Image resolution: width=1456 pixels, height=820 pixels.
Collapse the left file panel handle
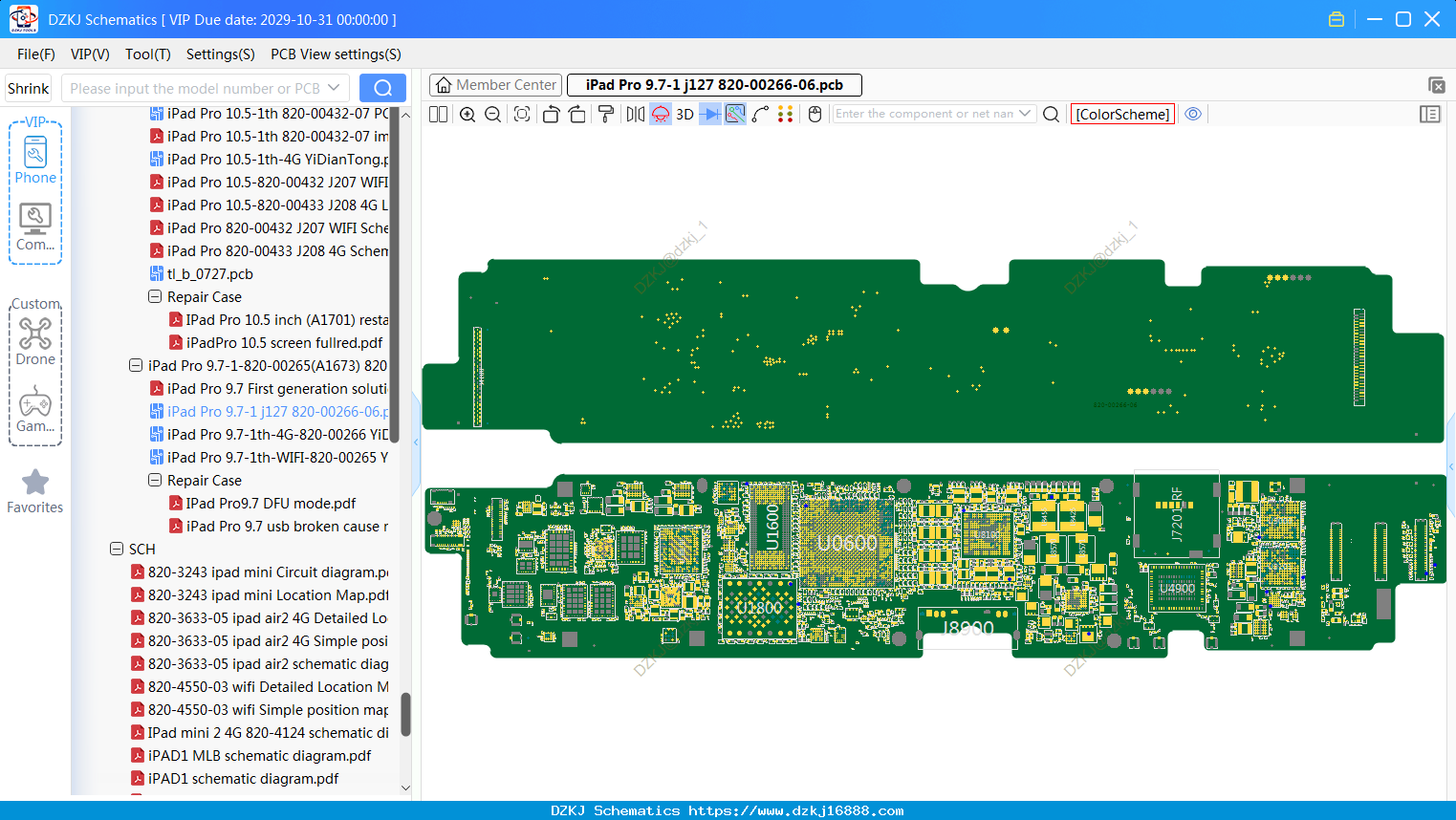416,442
